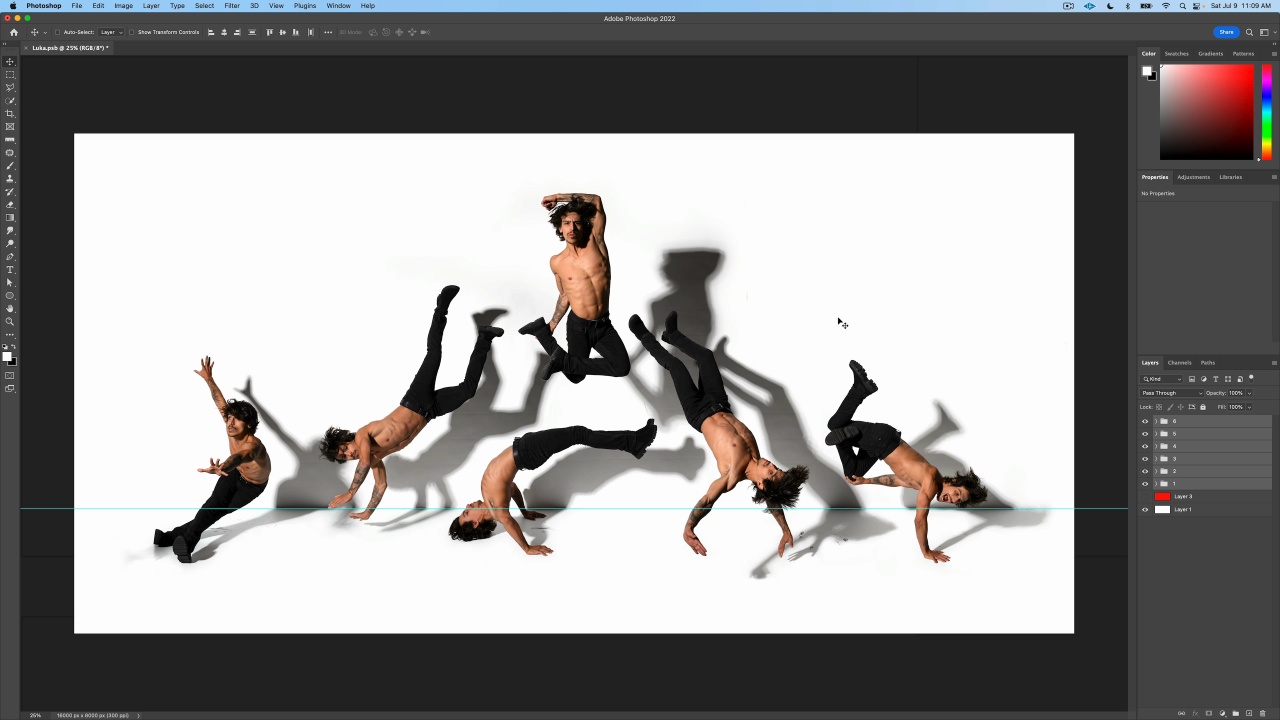
Task: Click the lock image pixels brush icon
Action: coord(1170,407)
